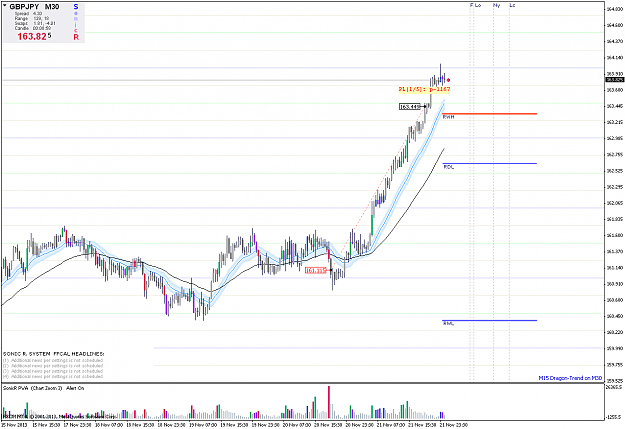
Task: Click the 15 Nov 2013 time axis label
Action: (14, 425)
